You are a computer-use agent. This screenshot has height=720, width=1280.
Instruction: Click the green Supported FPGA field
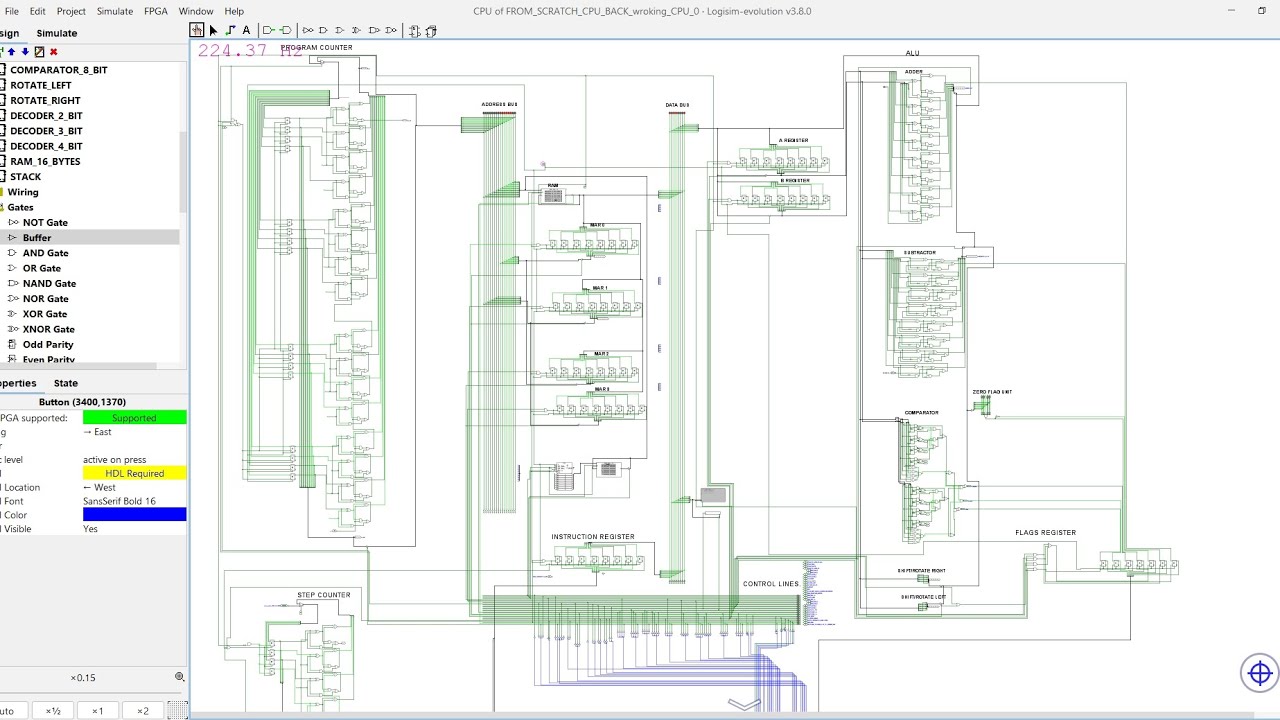[134, 418]
